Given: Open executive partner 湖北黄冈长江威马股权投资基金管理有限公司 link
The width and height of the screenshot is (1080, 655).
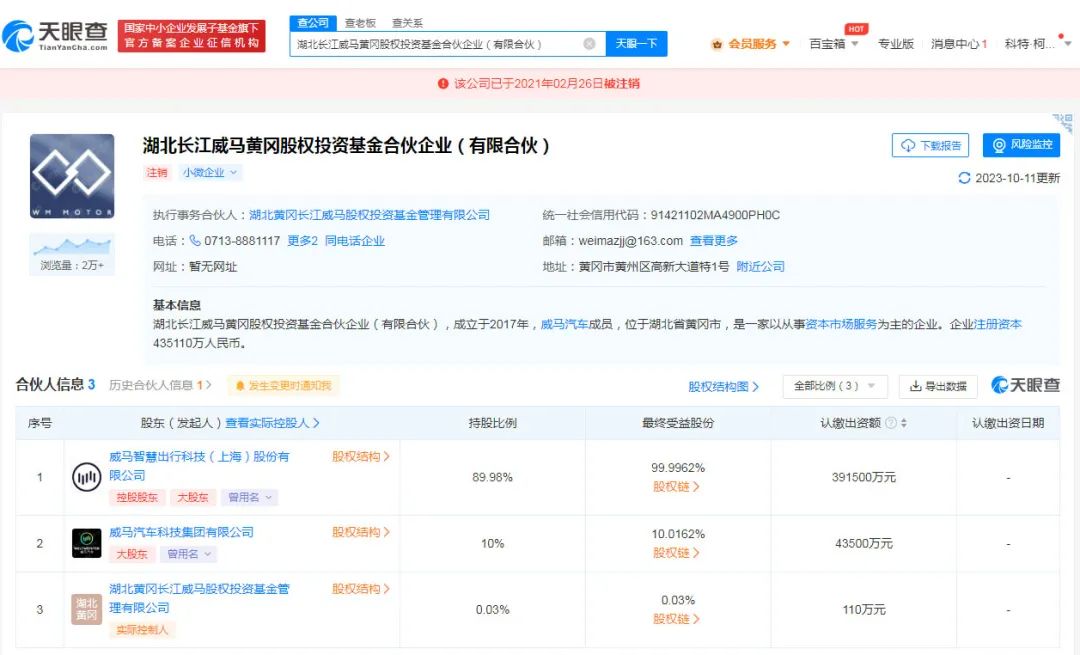Looking at the screenshot, I should [x=369, y=215].
